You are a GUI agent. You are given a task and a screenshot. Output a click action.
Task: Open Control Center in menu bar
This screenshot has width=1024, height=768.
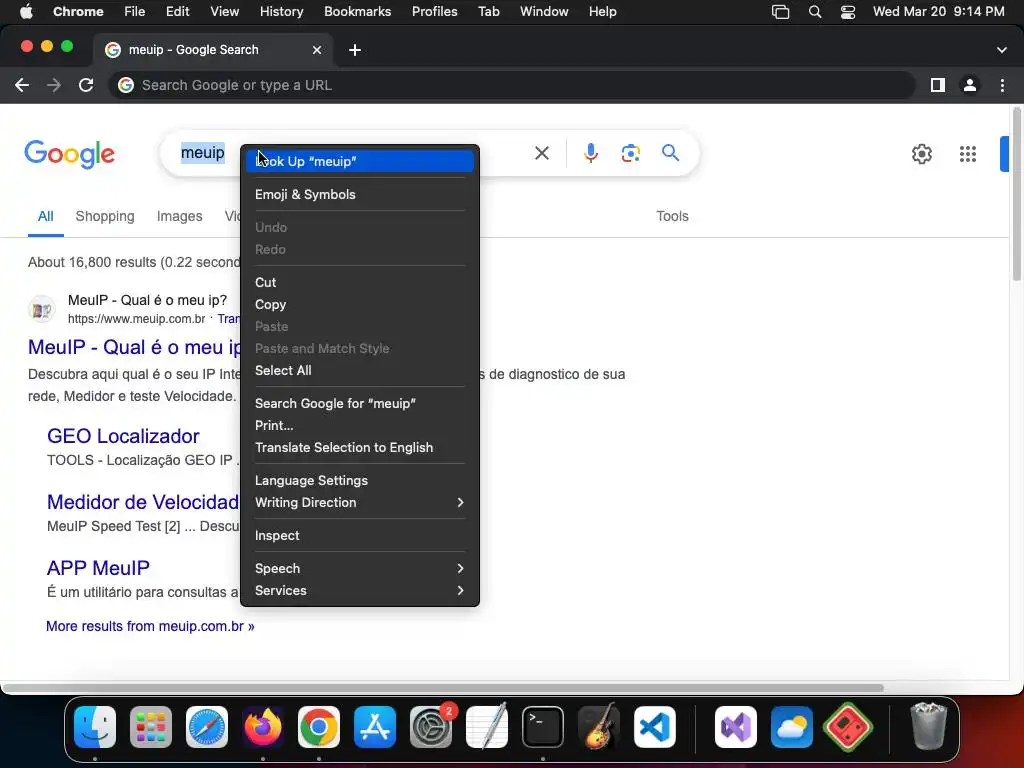coord(848,12)
